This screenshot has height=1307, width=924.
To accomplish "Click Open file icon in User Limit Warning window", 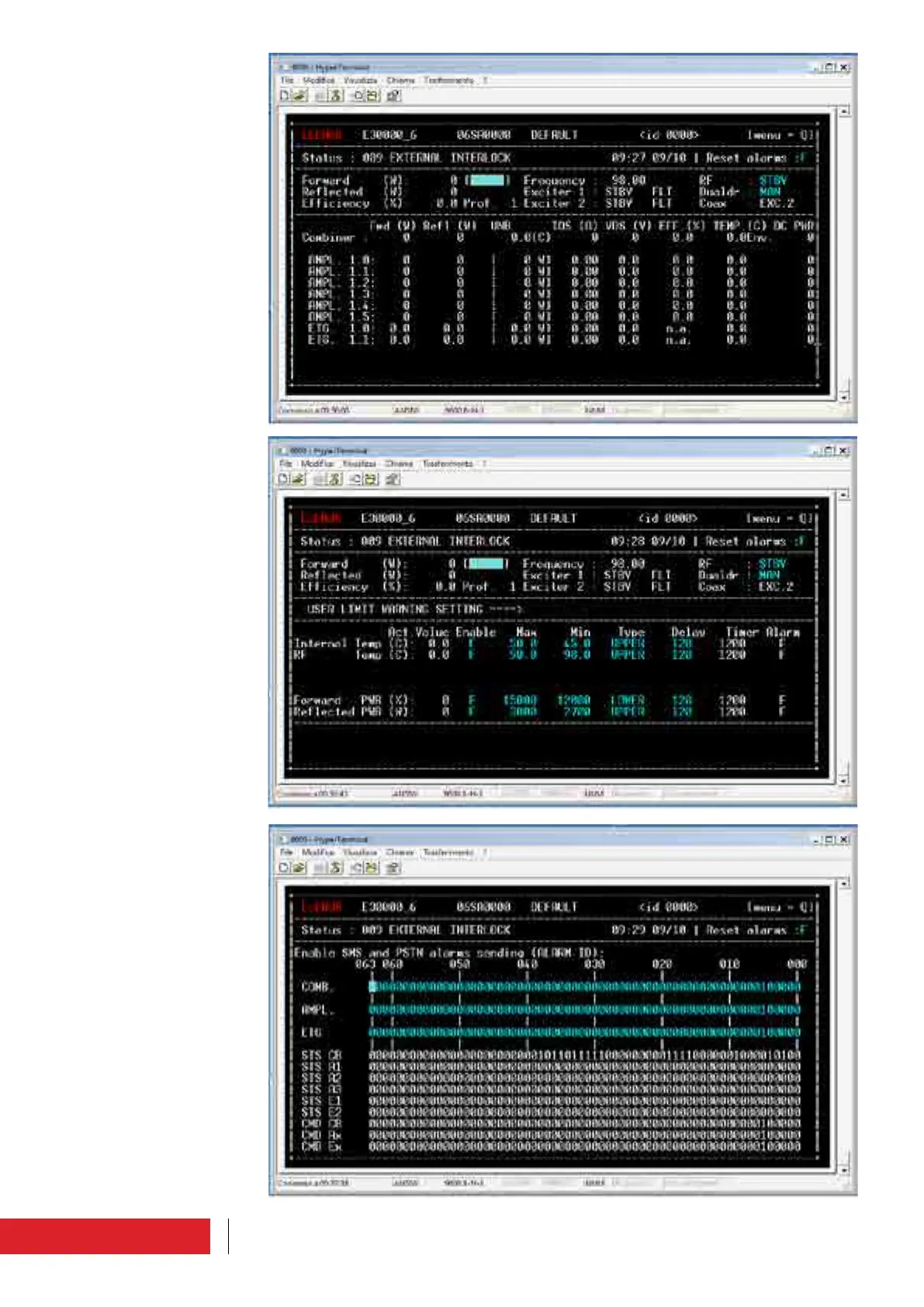I will (298, 479).
